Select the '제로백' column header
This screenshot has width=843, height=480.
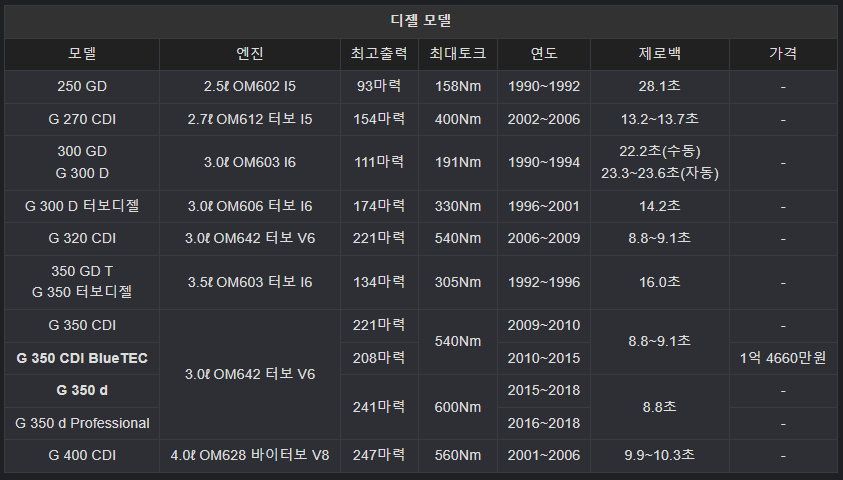660,54
